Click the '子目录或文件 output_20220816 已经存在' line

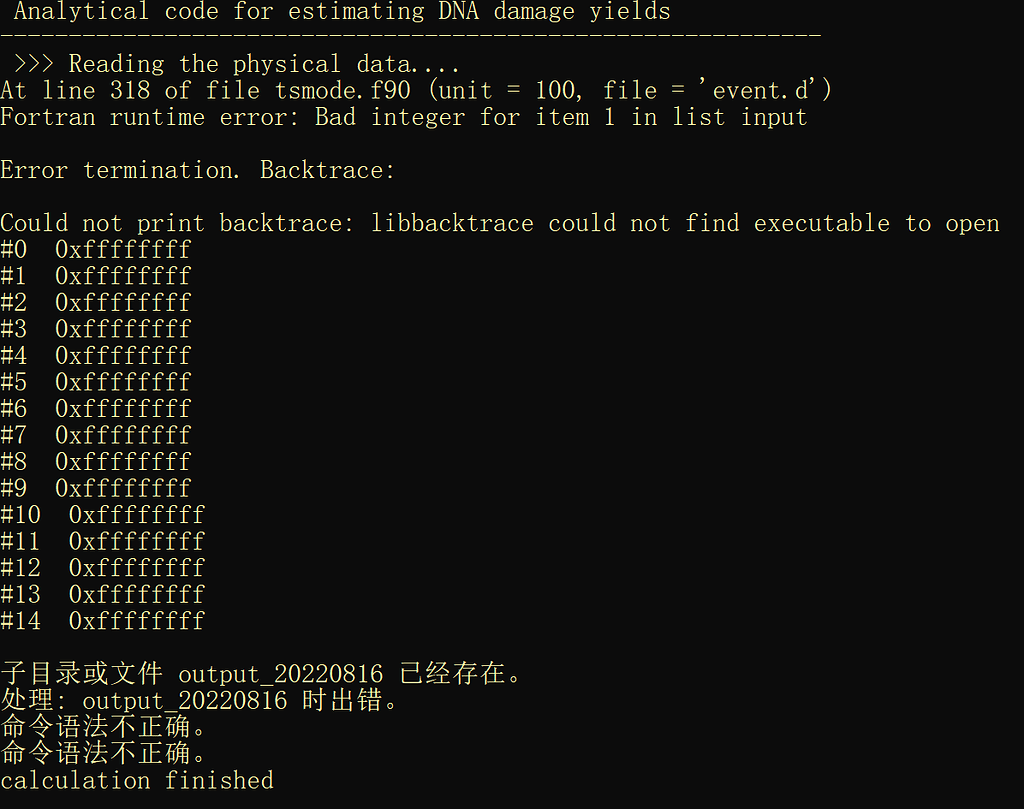(x=262, y=673)
